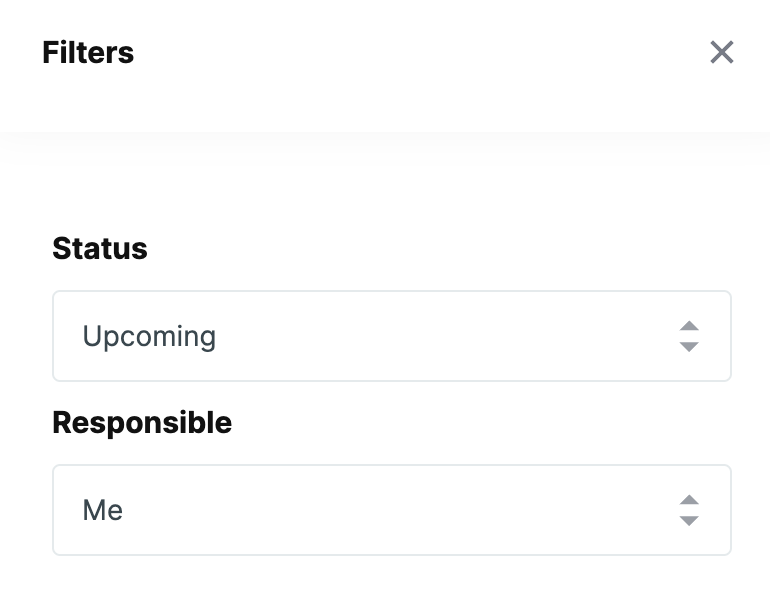Viewport: 770px width, 594px height.
Task: Click the Status field label
Action: click(x=100, y=248)
